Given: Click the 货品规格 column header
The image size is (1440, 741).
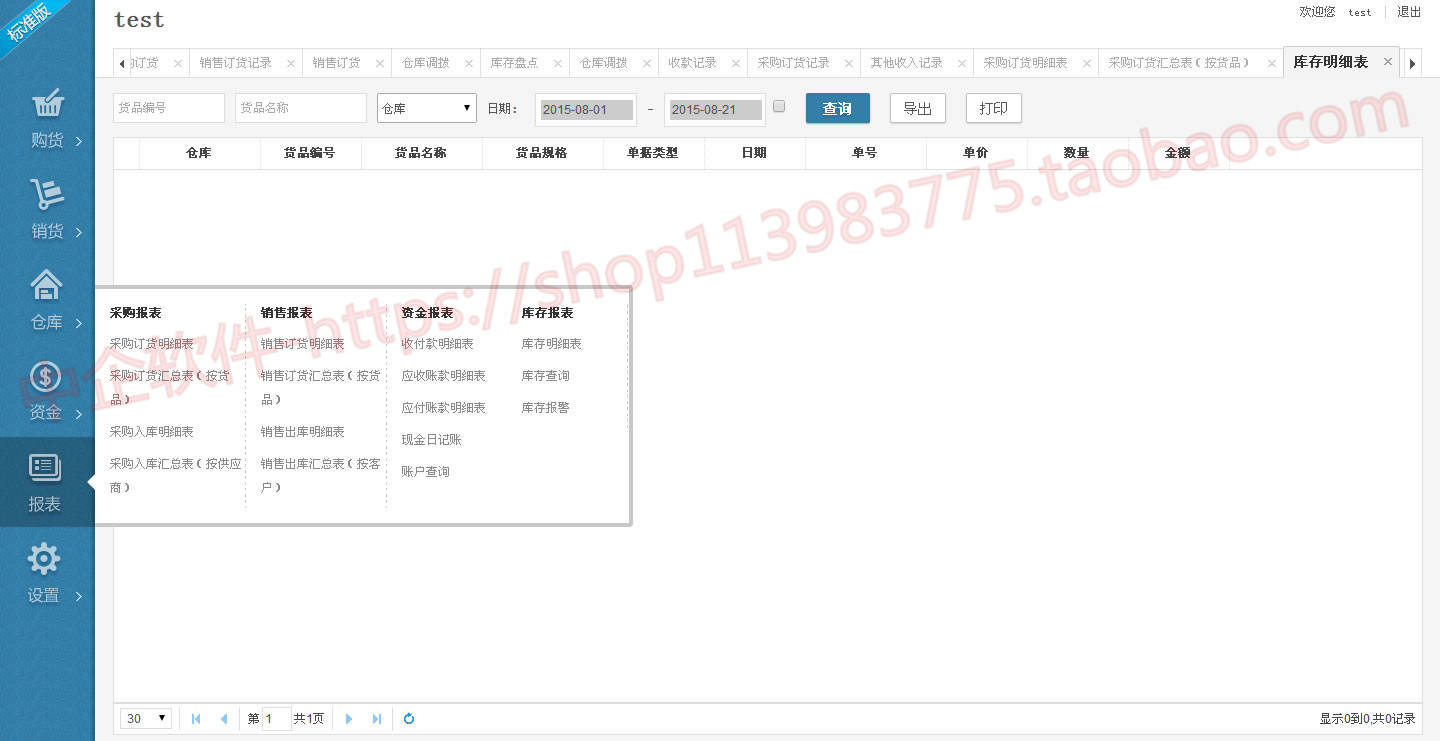Looking at the screenshot, I should coord(542,153).
